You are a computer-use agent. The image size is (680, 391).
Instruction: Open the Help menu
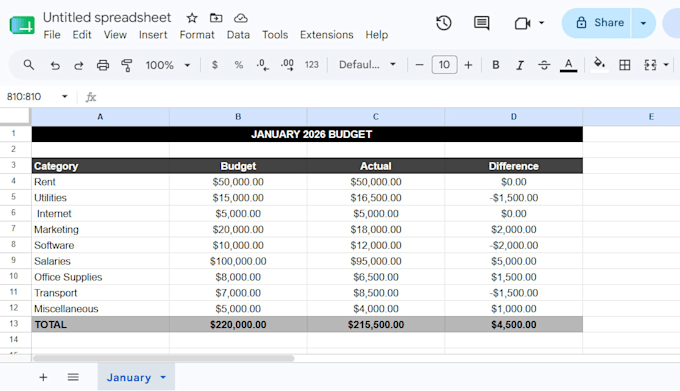[376, 35]
